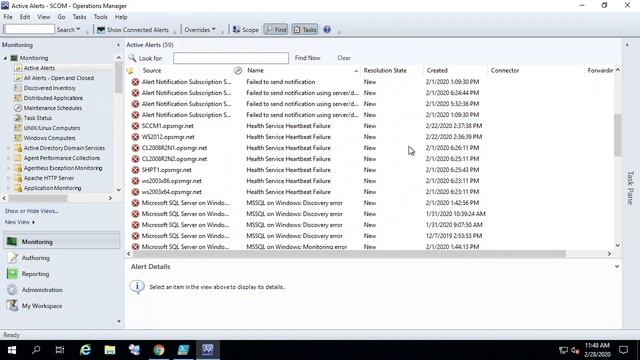Toggle the Tasks pane toolbar button
Image resolution: width=640 pixels, height=360 pixels.
click(304, 29)
